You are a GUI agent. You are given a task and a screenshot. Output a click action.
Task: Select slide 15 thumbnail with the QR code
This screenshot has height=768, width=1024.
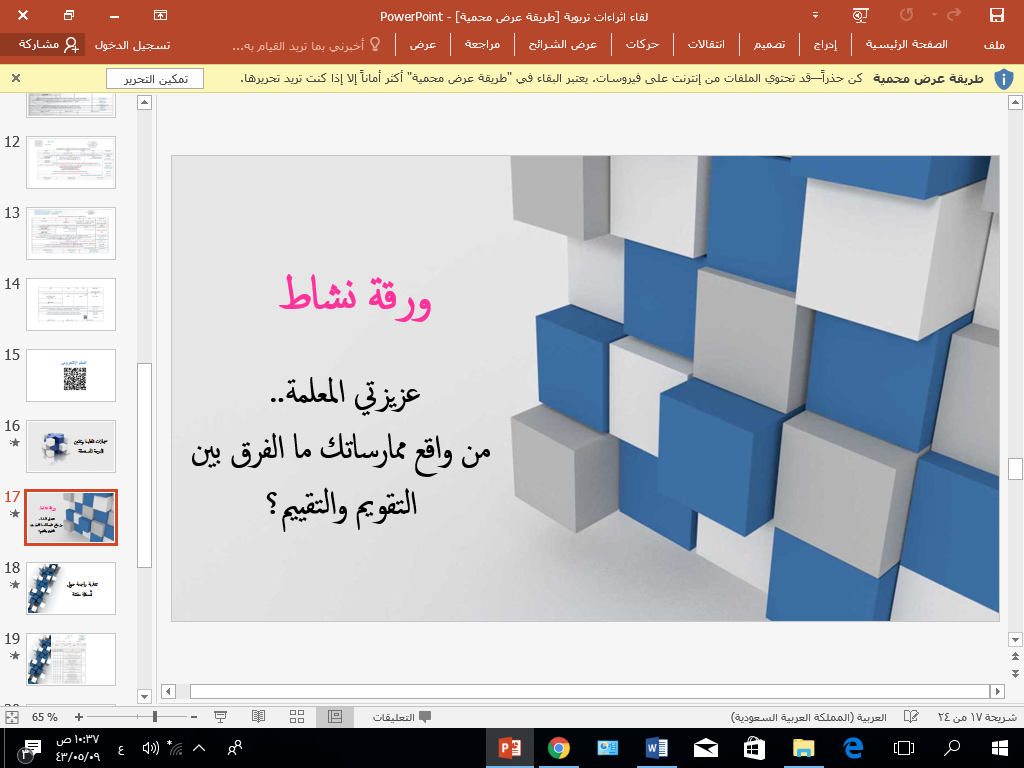click(x=71, y=375)
